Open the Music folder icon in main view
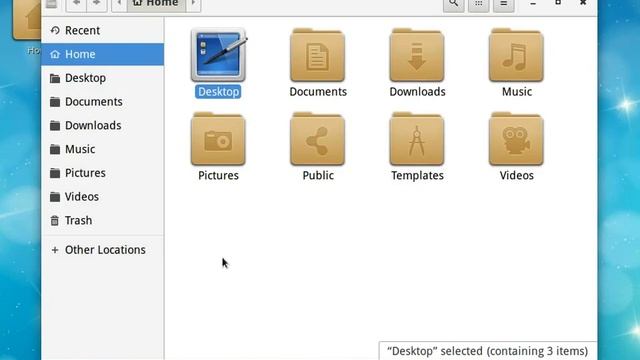 click(516, 56)
